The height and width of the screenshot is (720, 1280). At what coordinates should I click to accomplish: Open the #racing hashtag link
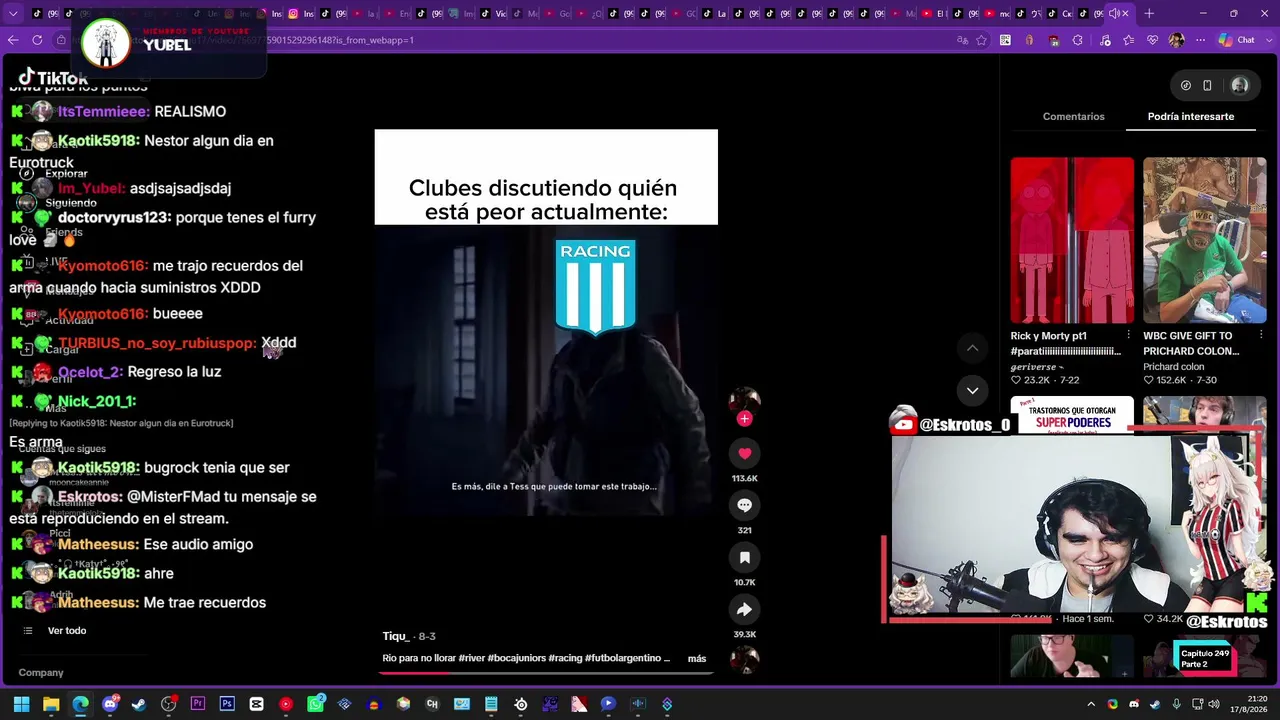pos(566,658)
